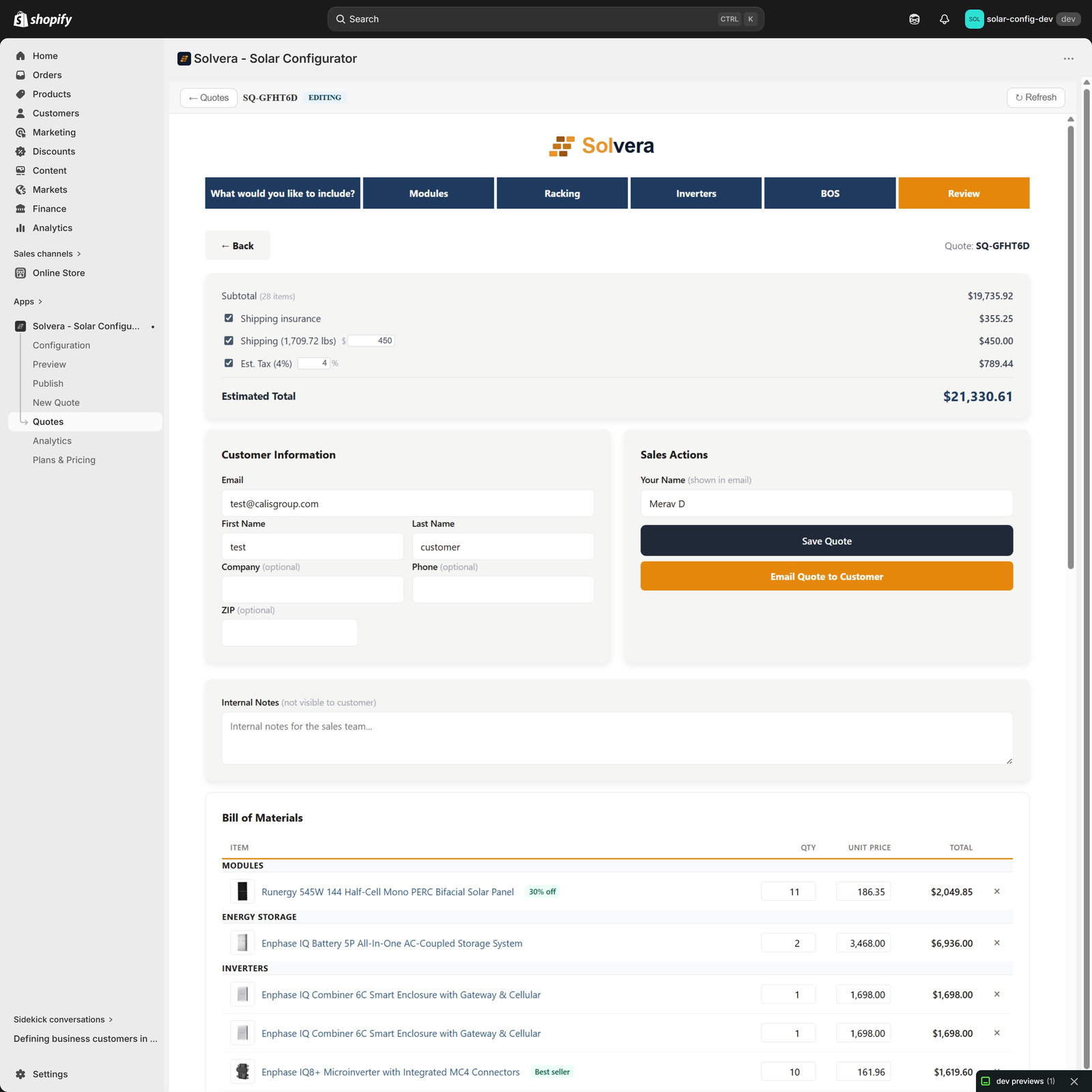Click Runergy solar panel thumbnail

pos(242,891)
